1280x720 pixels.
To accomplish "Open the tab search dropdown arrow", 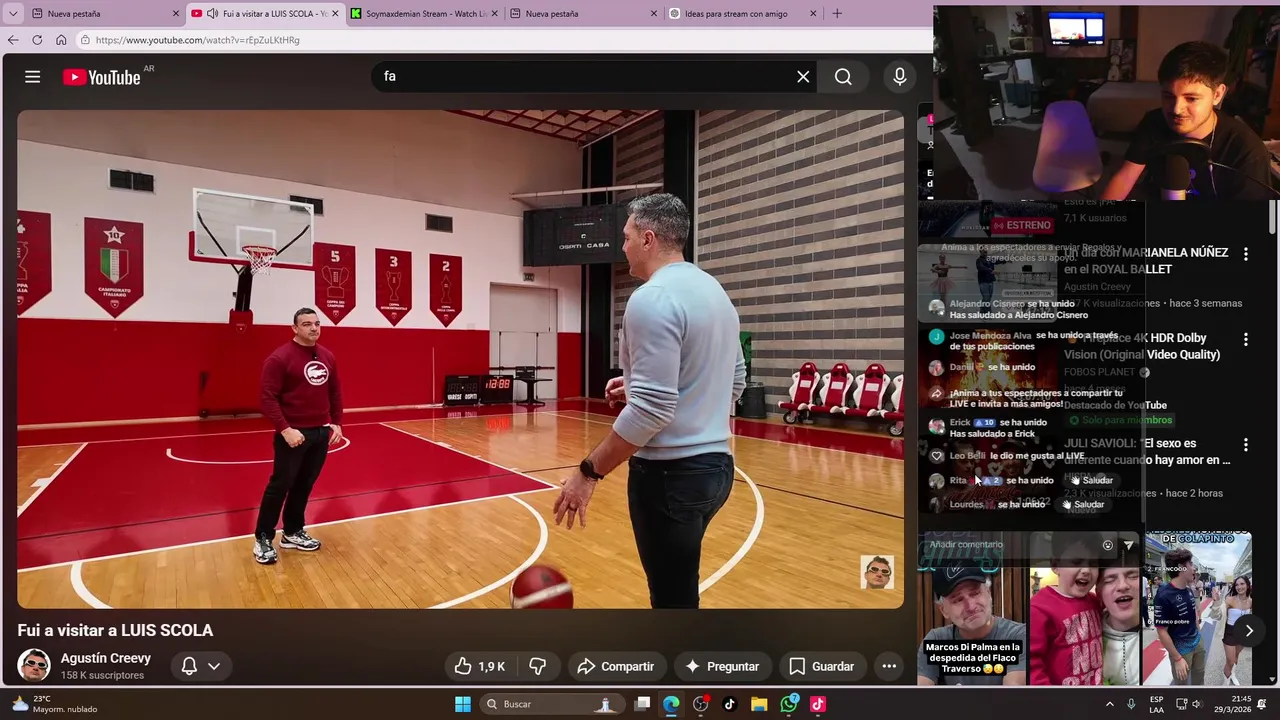I will (13, 14).
